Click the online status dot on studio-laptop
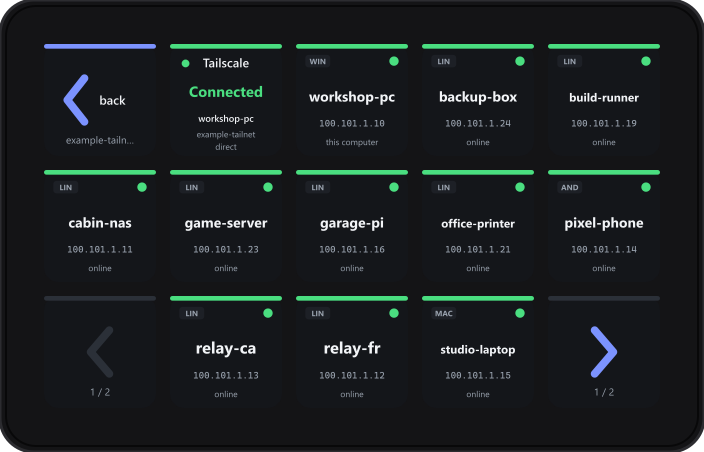This screenshot has width=704, height=452. (x=520, y=313)
